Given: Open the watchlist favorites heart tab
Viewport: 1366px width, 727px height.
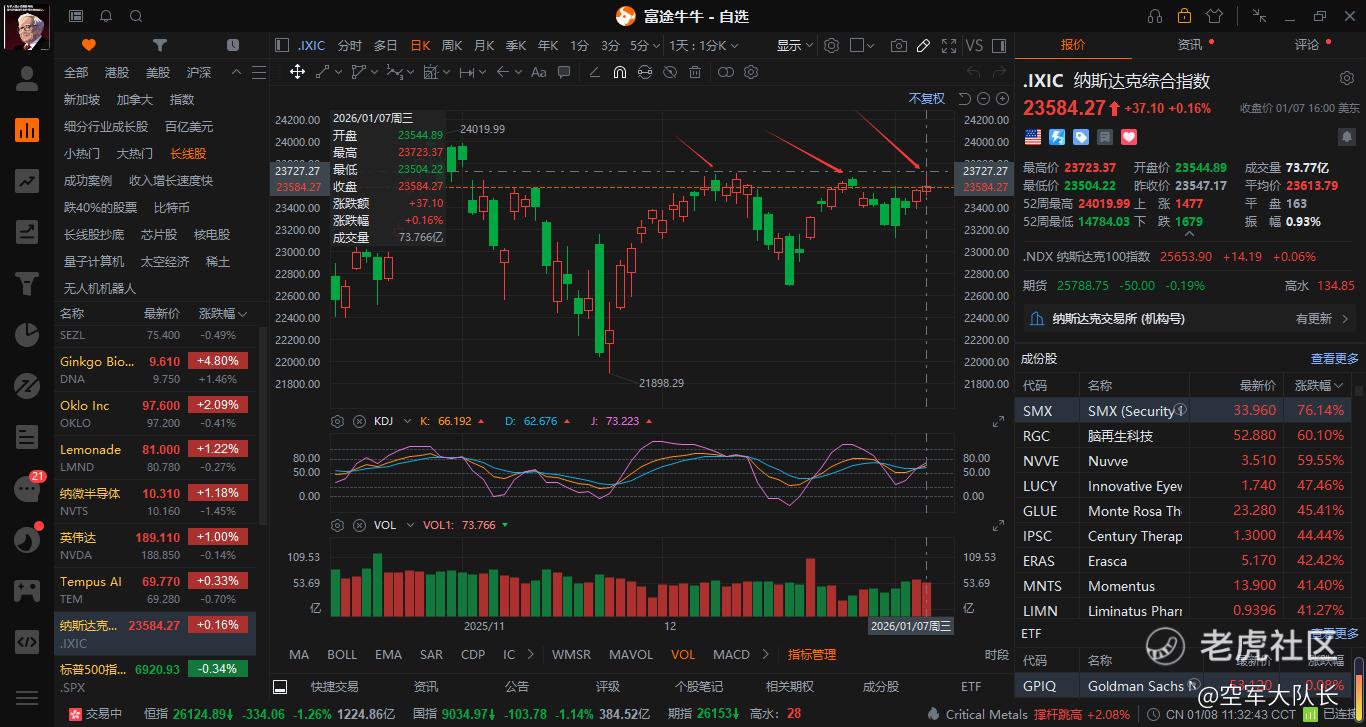Looking at the screenshot, I should tap(89, 45).
